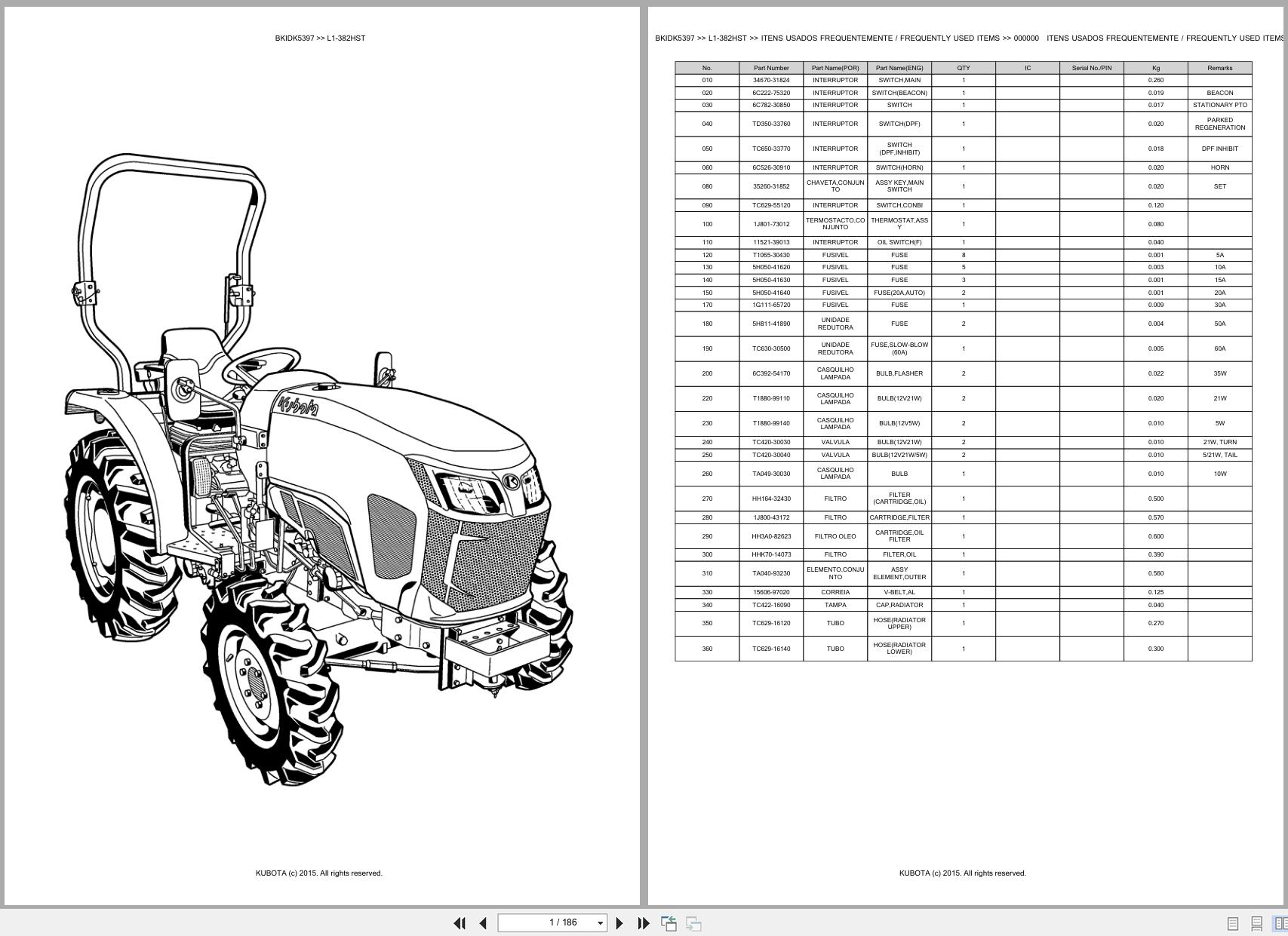The image size is (1288, 936).
Task: Click the V-BELT,AL part name cell
Action: click(x=899, y=592)
